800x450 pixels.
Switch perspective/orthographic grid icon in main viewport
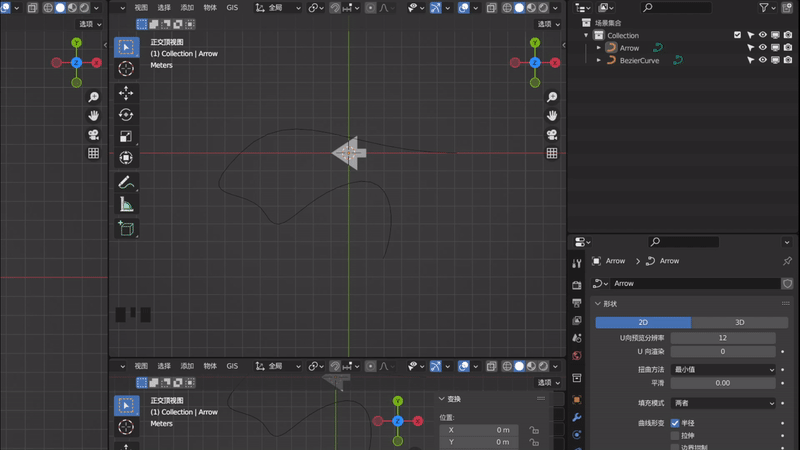point(552,153)
